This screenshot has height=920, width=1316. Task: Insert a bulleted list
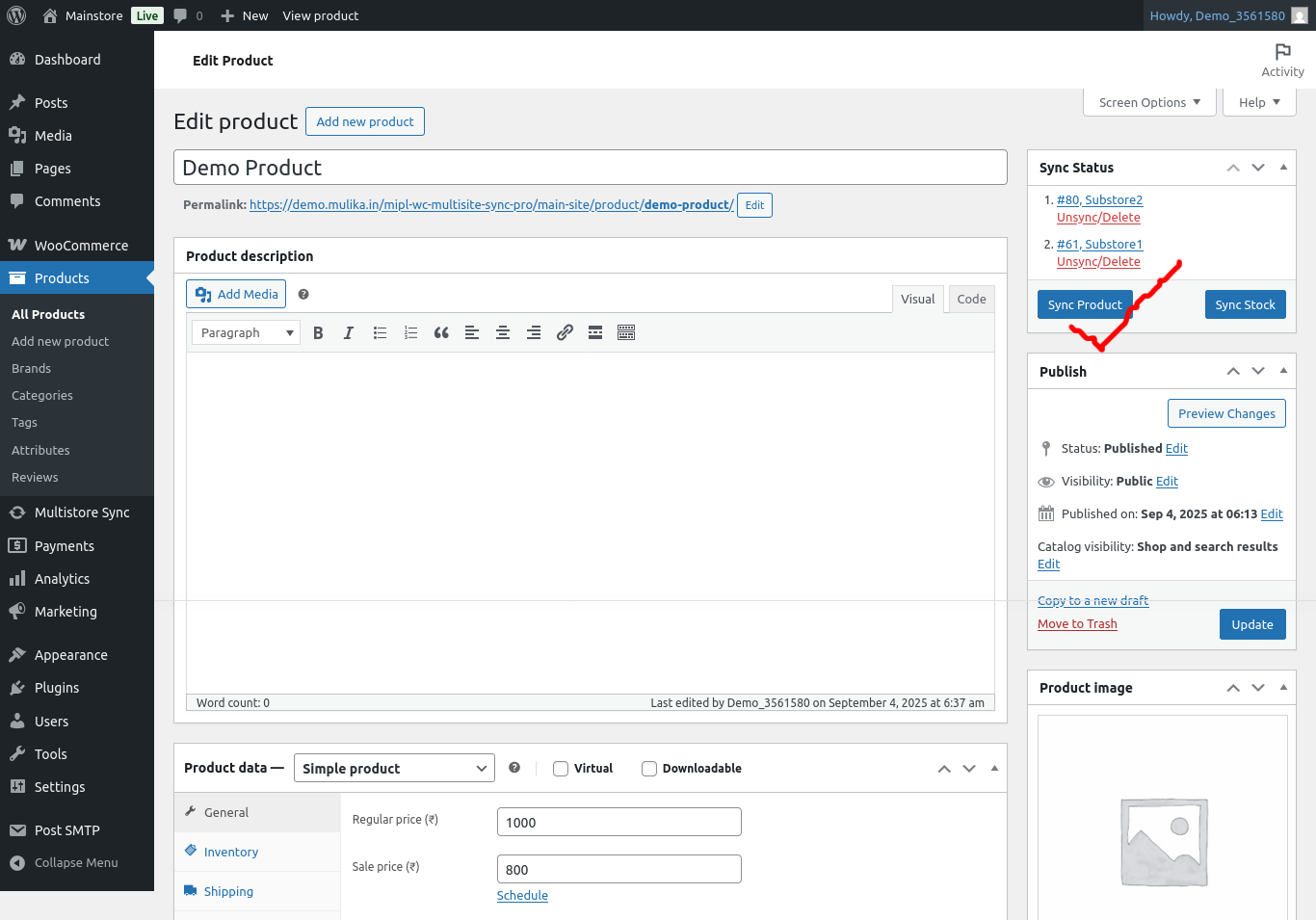coord(380,332)
